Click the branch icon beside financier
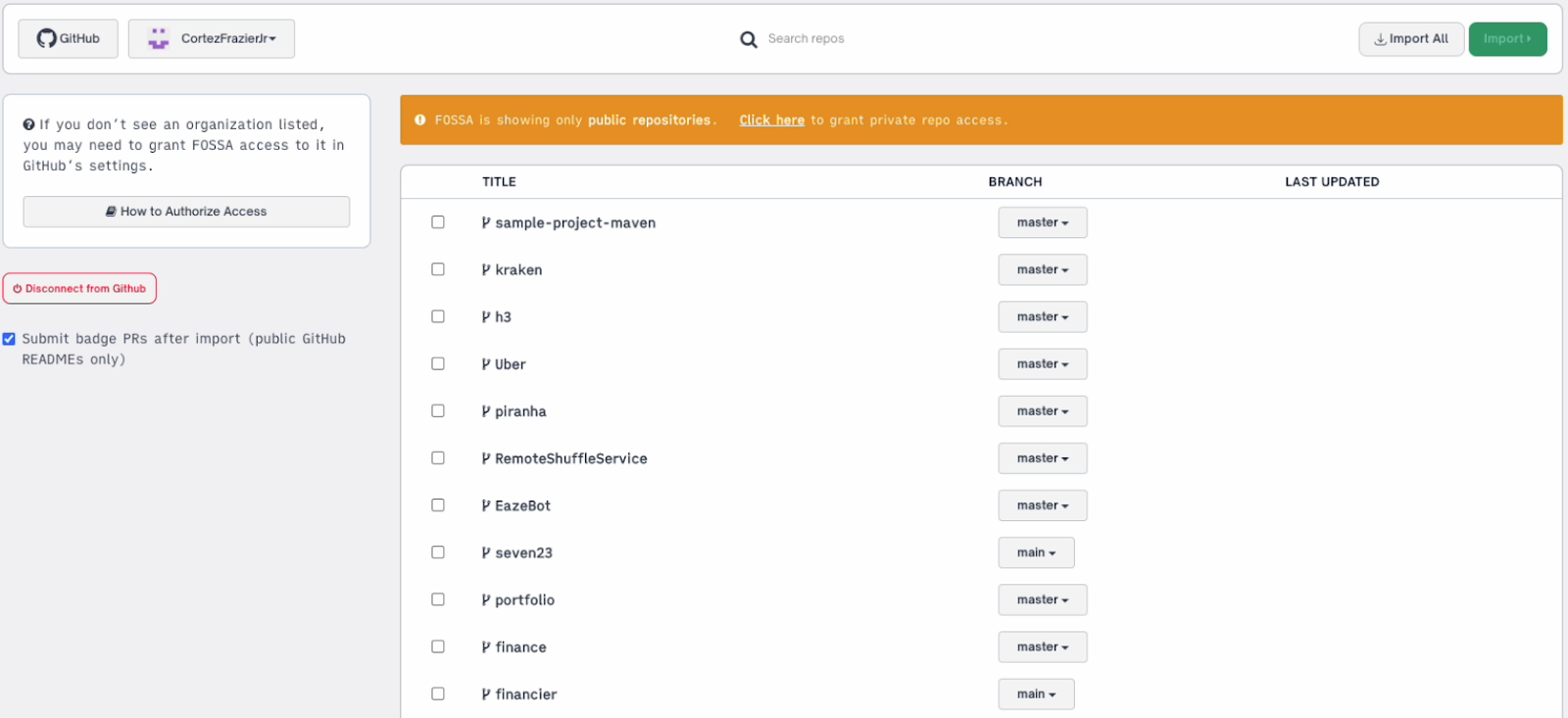Image resolution: width=1568 pixels, height=718 pixels. (486, 694)
